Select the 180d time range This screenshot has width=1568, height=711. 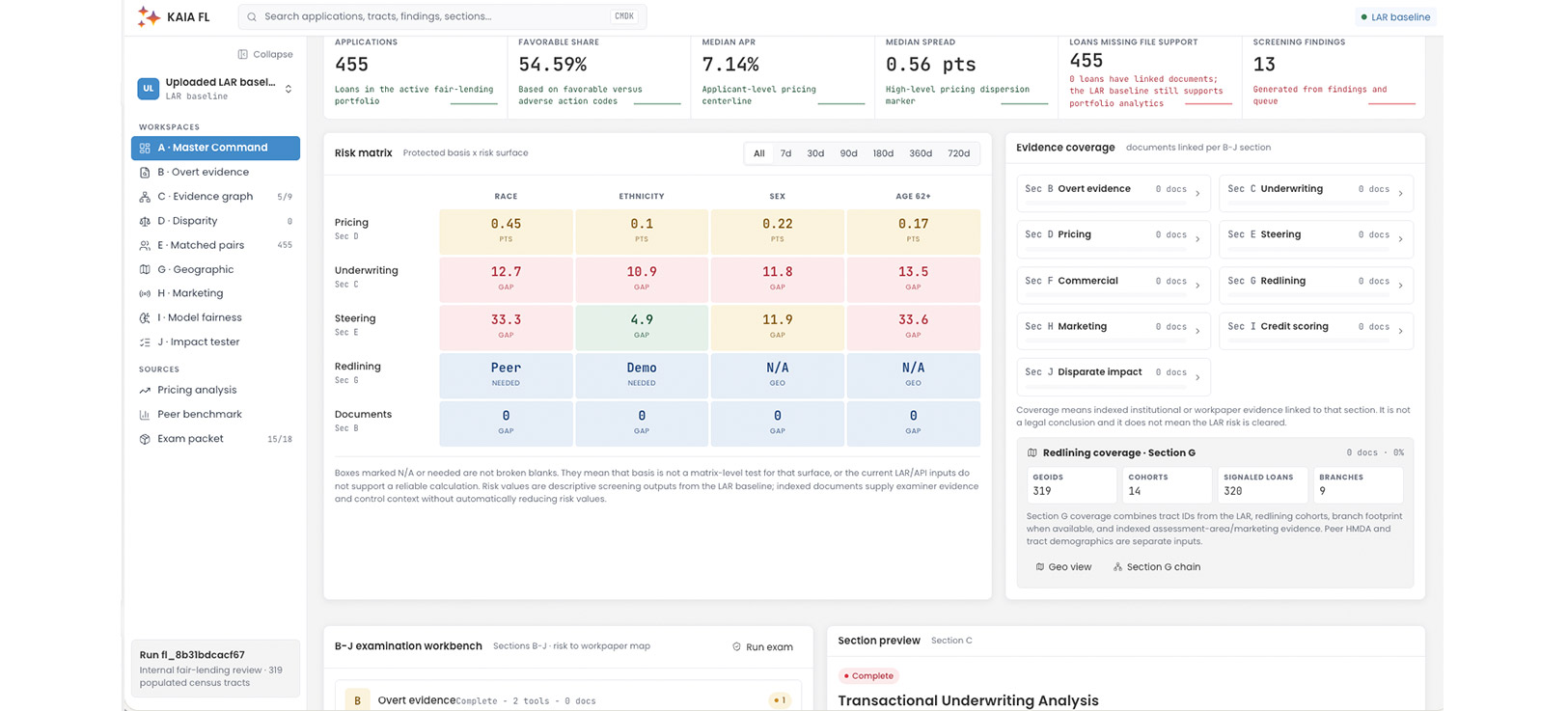(x=883, y=153)
